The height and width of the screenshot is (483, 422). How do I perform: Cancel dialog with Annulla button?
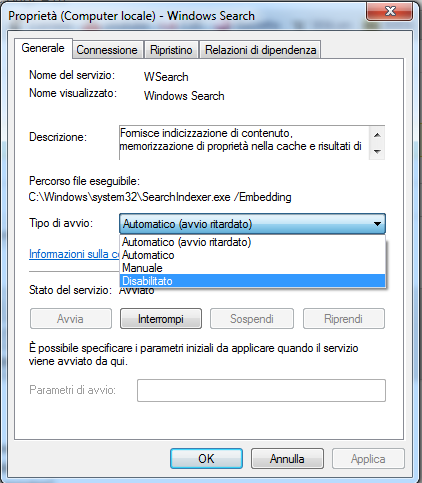tap(287, 459)
